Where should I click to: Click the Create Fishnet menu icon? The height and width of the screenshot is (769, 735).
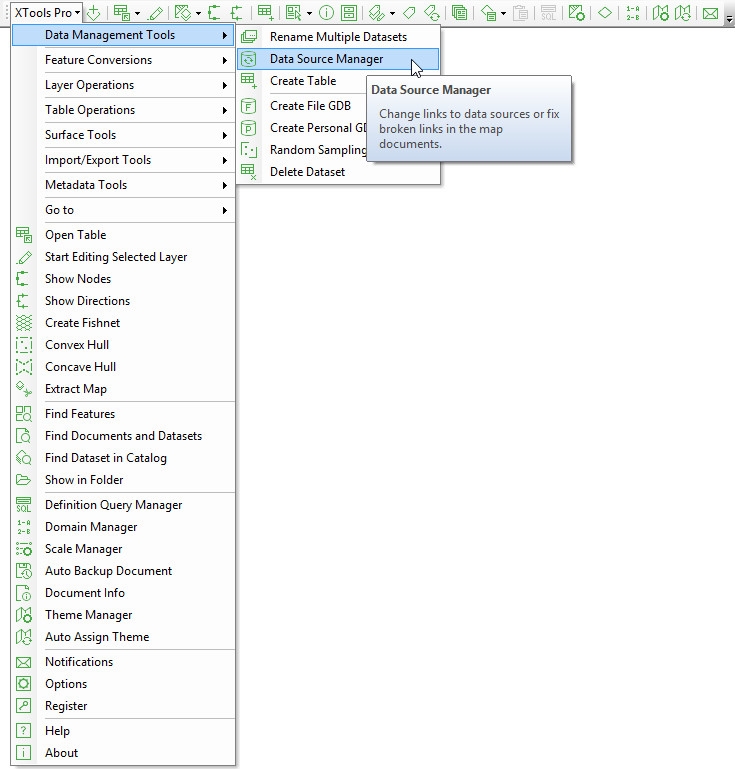[24, 323]
